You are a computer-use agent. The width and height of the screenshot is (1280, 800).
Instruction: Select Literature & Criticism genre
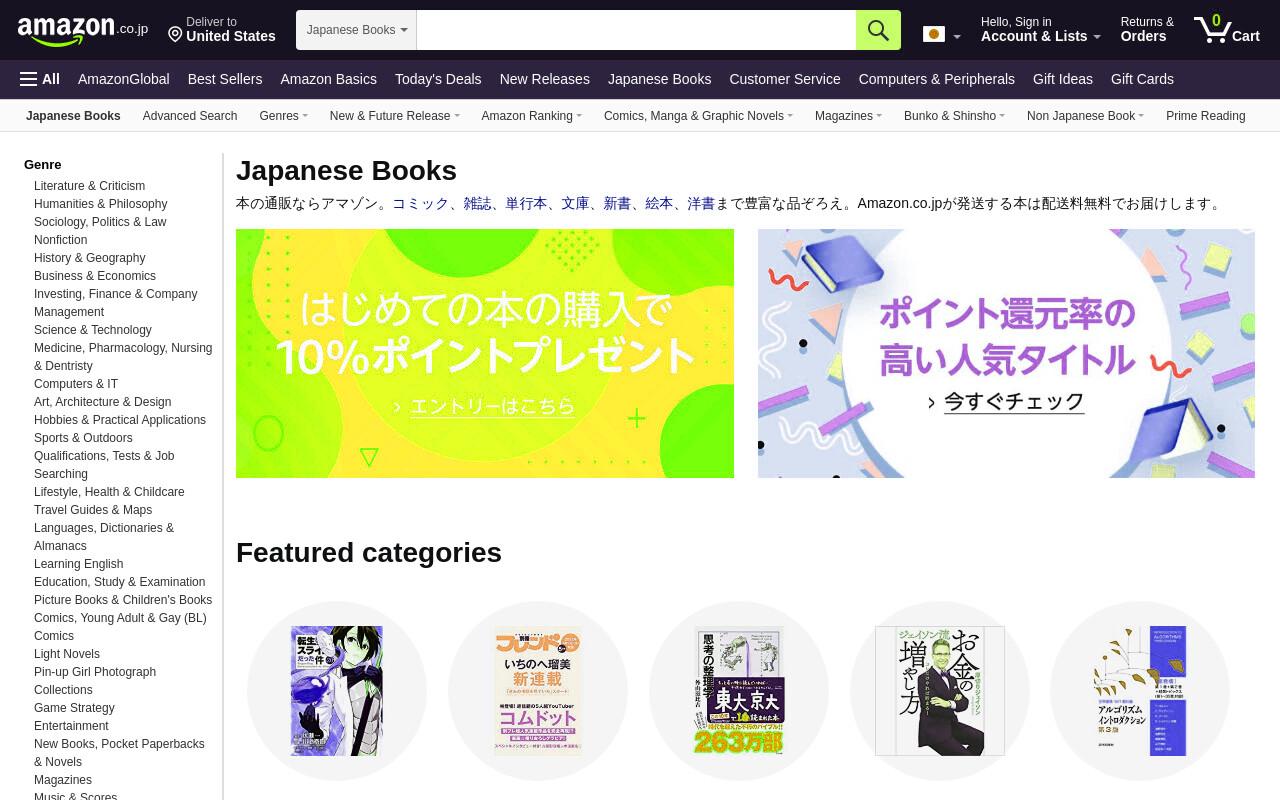tap(89, 186)
